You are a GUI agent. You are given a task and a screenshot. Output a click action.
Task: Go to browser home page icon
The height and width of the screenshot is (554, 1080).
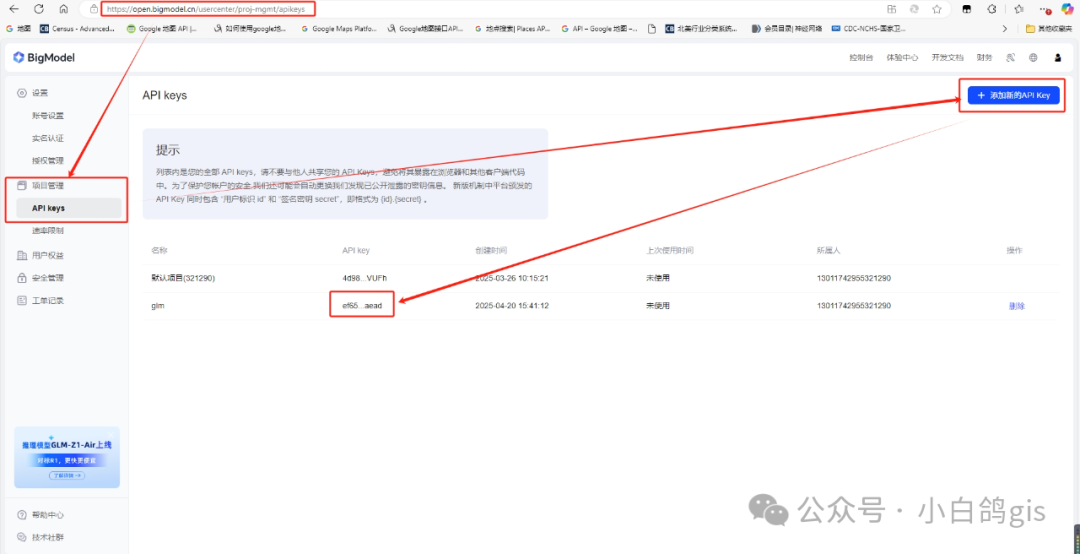click(63, 9)
